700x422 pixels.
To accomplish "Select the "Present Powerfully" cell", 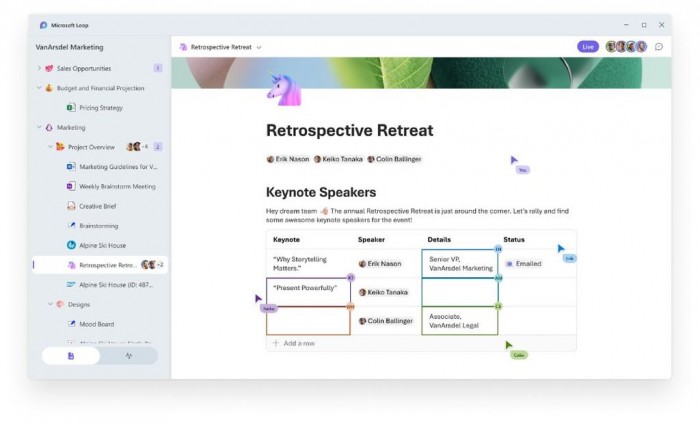I will click(x=308, y=292).
